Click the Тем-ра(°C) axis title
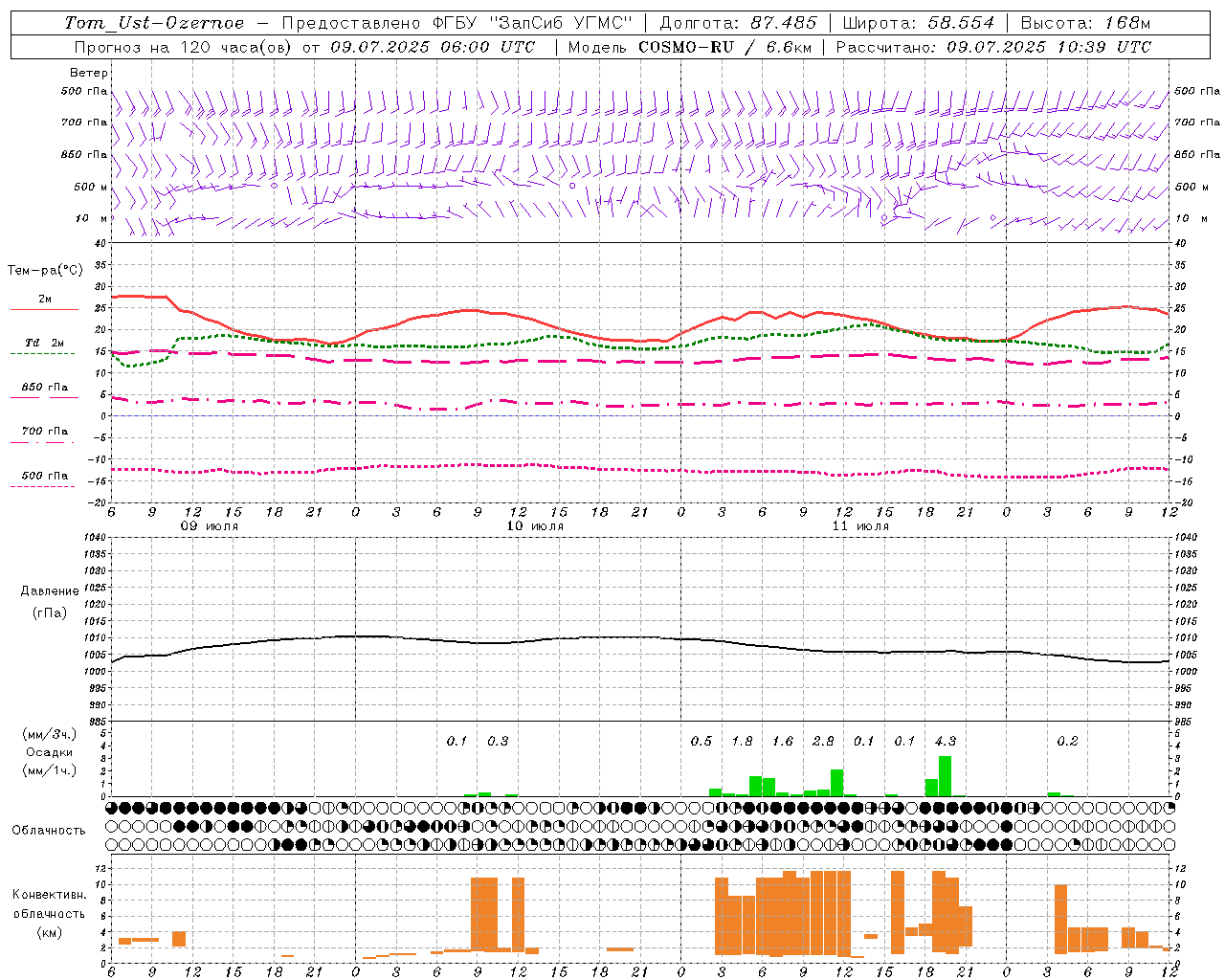 tap(45, 271)
